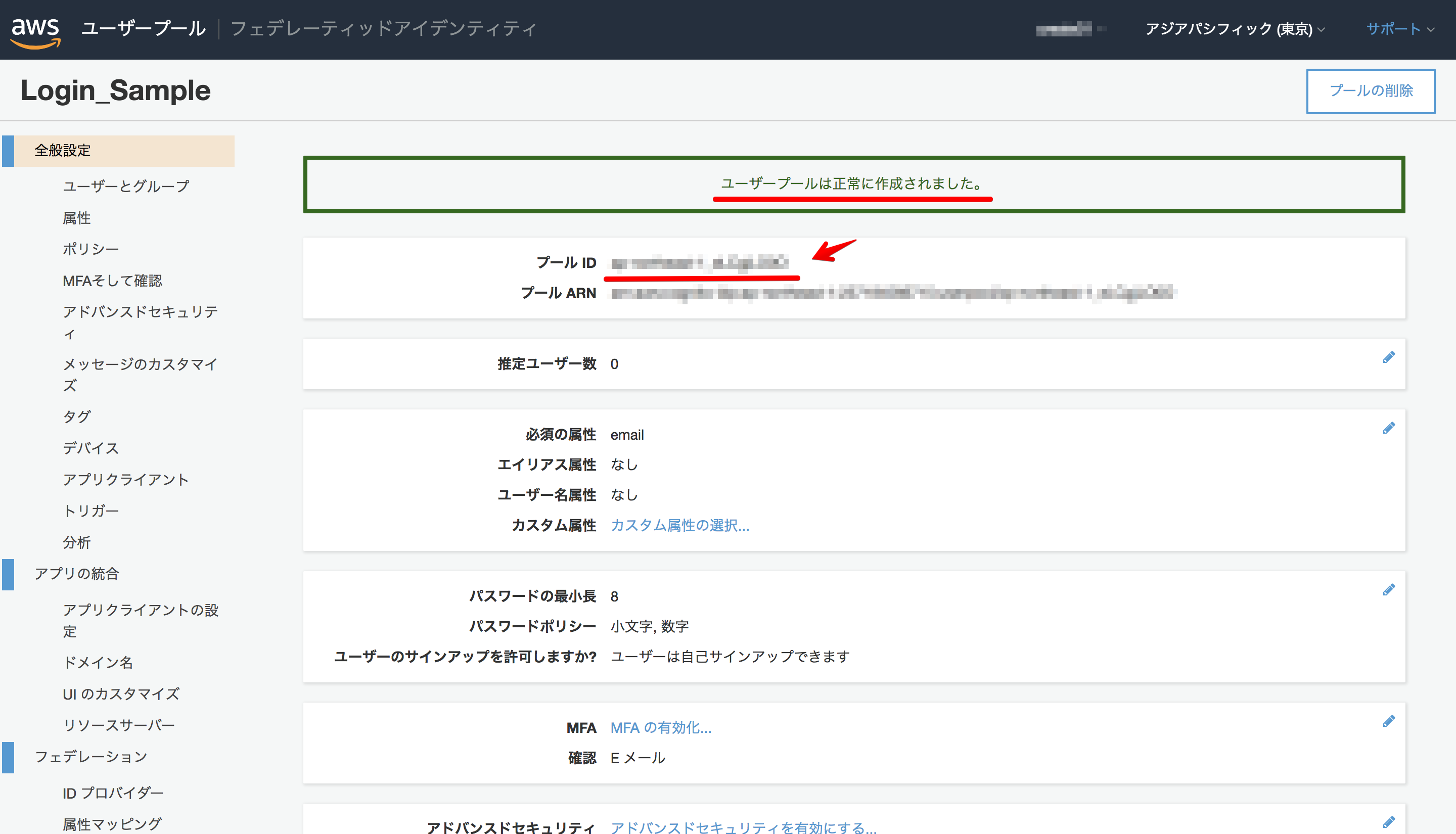This screenshot has height=834, width=1456.
Task: Edit advanced security section with pencil icon
Action: click(x=1388, y=822)
